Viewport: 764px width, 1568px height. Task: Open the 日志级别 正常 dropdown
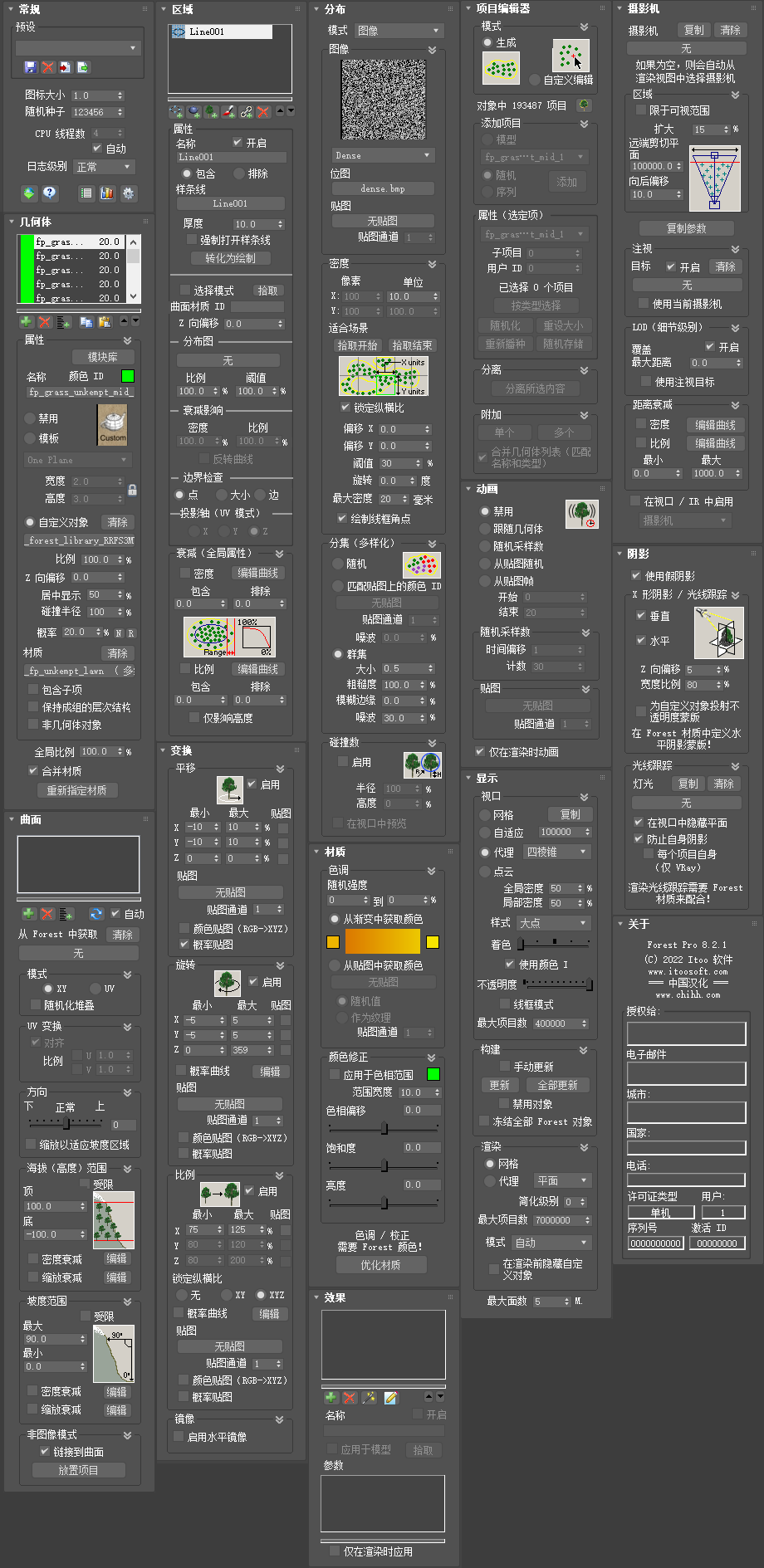coord(104,167)
